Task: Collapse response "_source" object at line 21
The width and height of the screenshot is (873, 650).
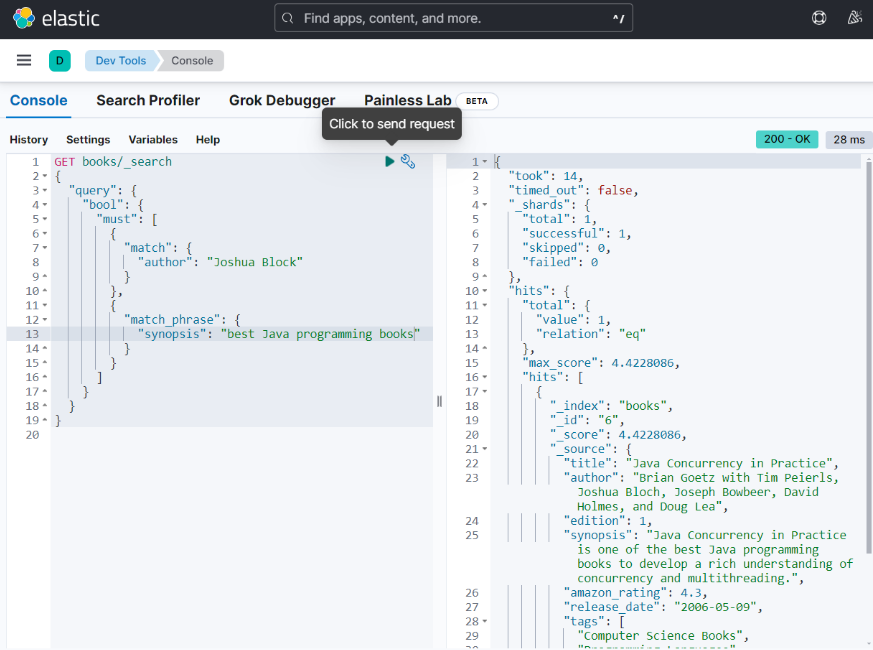Action: click(484, 449)
